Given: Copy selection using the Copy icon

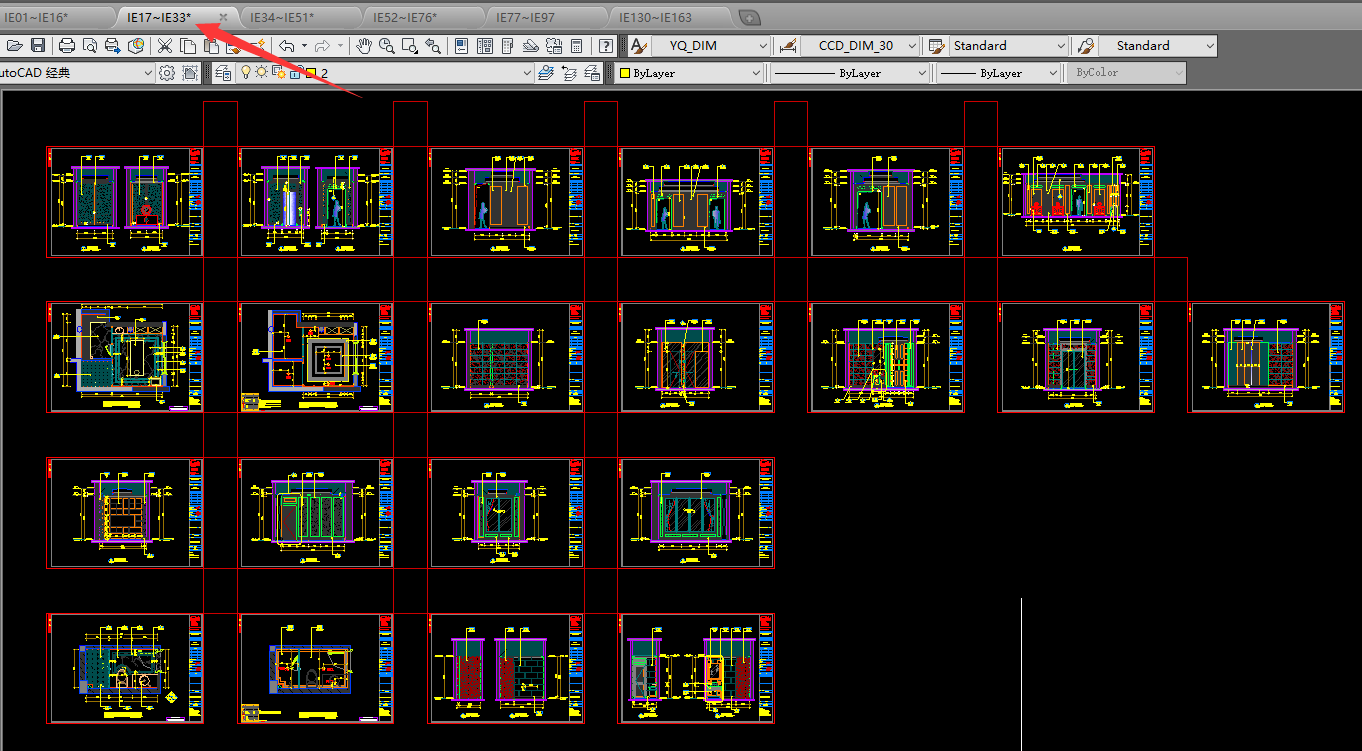Looking at the screenshot, I should pyautogui.click(x=188, y=46).
